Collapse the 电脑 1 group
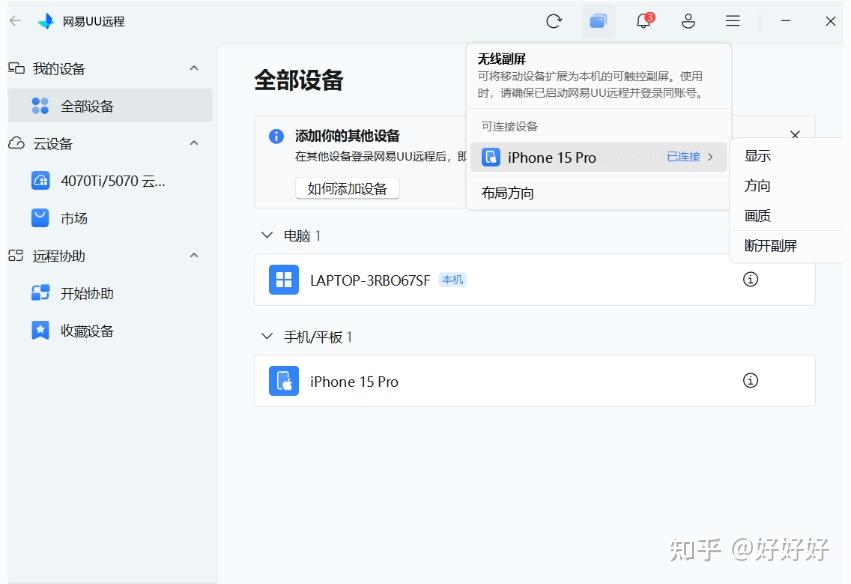The image size is (851, 584). coord(266,235)
